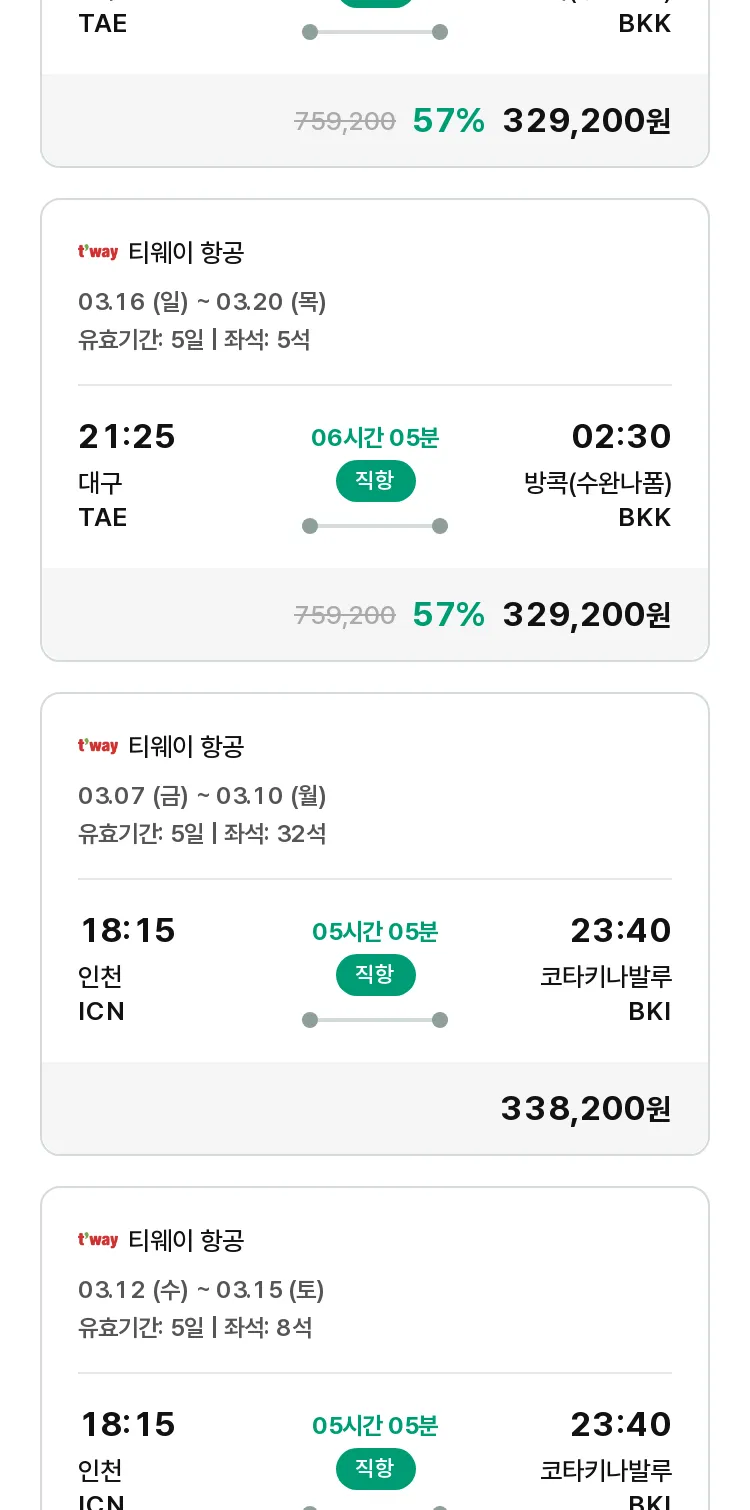
Task: Tap 직항 badge on 03.07 Kota Kinabalu flight
Action: pos(375,975)
